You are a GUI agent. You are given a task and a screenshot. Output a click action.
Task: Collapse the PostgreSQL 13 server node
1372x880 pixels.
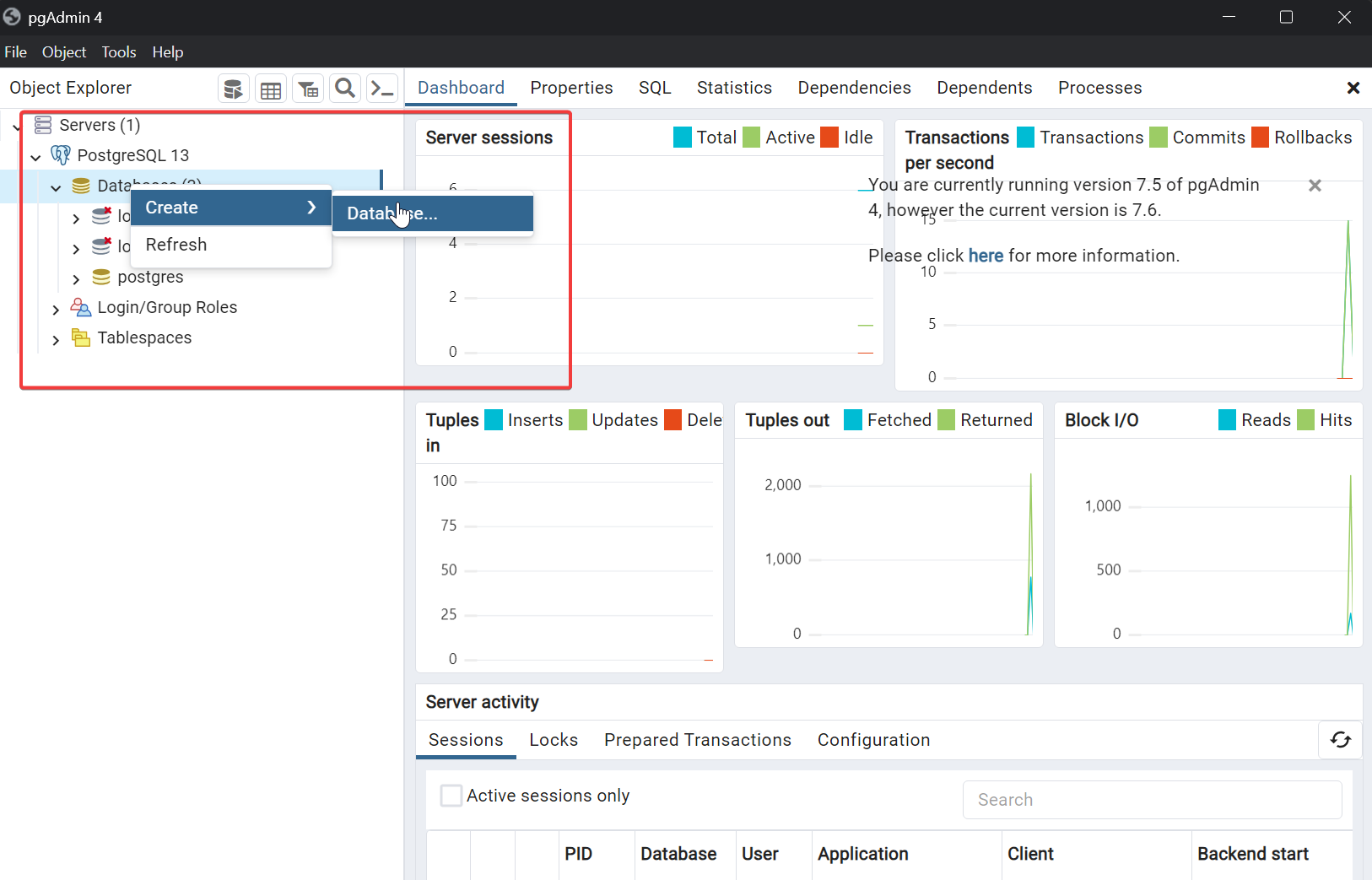tap(35, 157)
